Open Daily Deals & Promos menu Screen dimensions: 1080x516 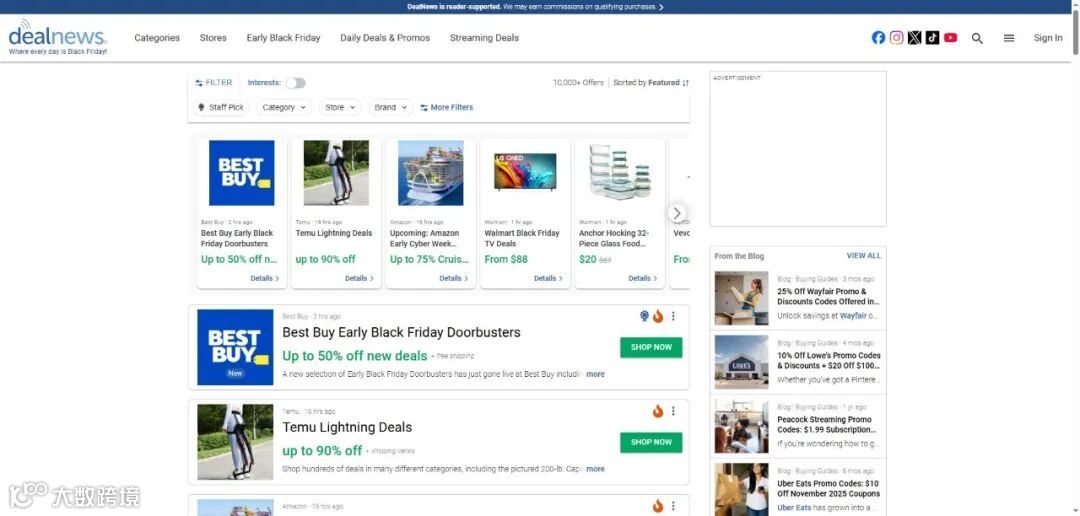(x=385, y=38)
